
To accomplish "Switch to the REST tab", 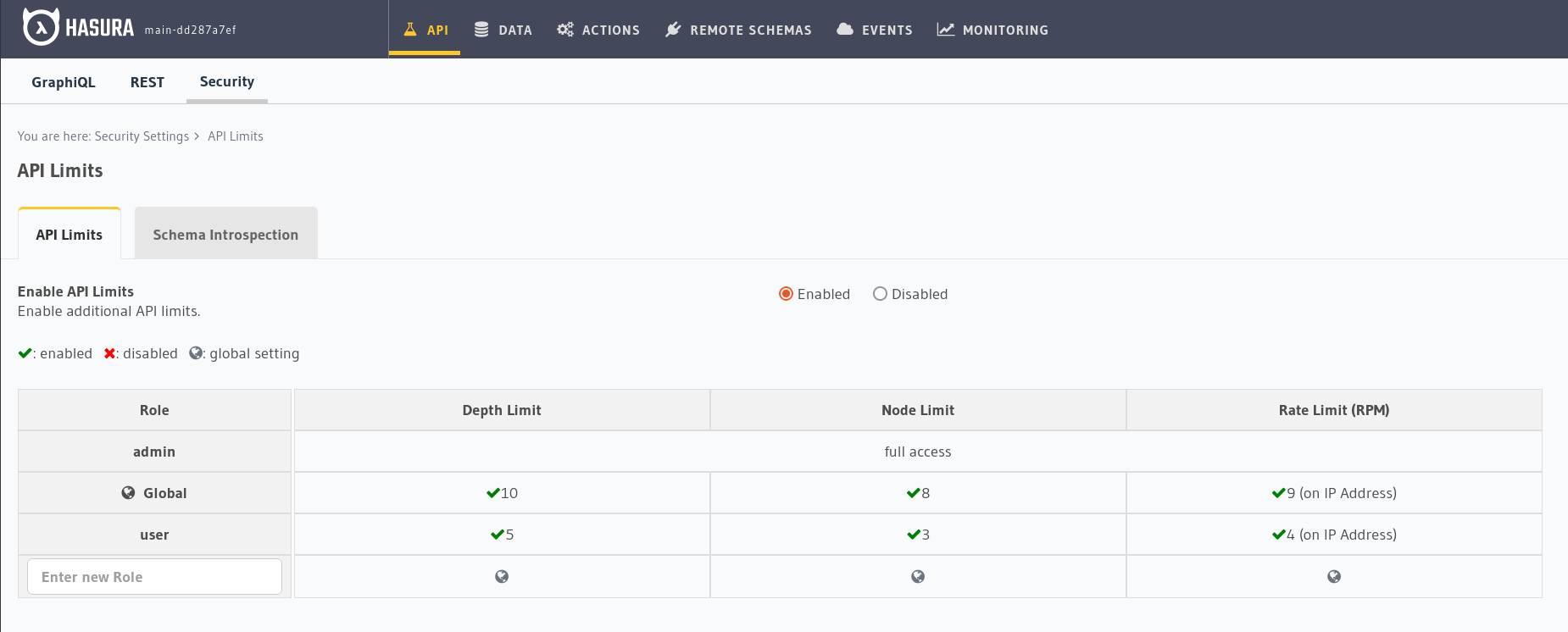I will 147,82.
